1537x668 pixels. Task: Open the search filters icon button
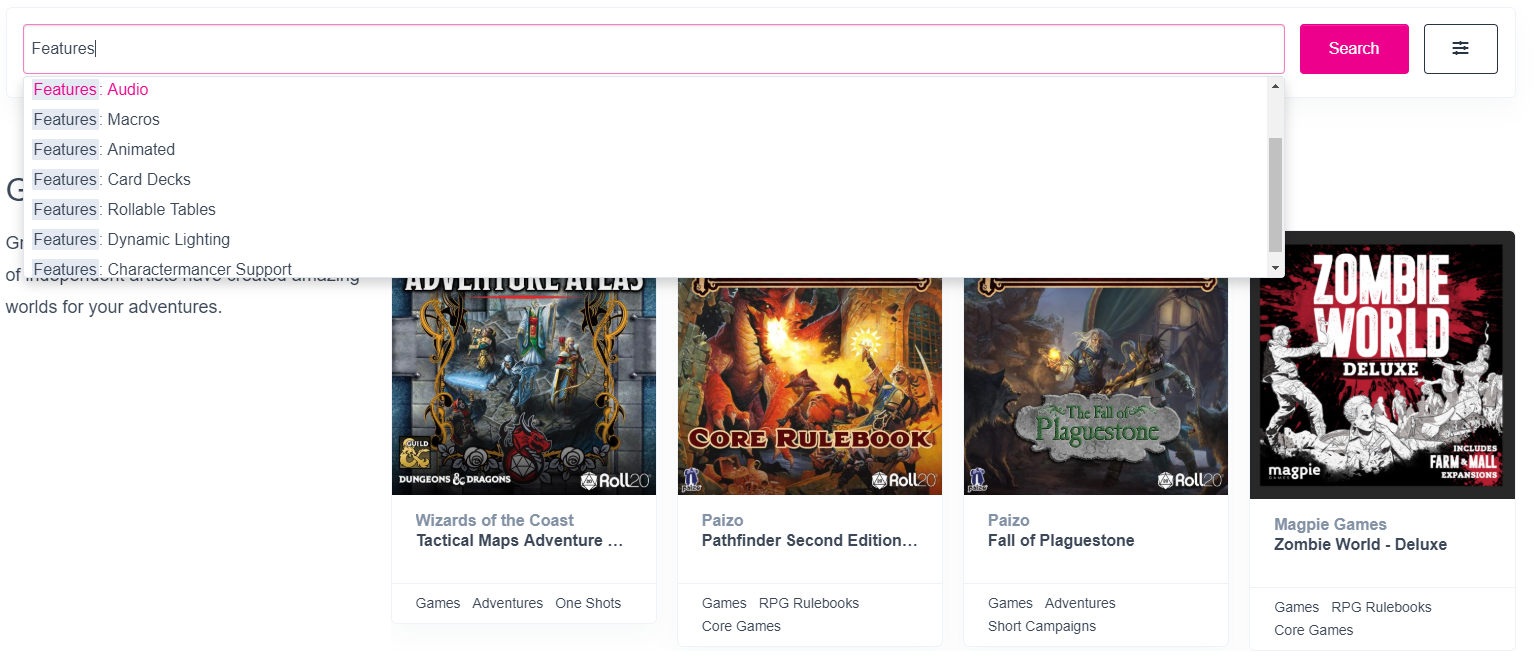tap(1460, 49)
